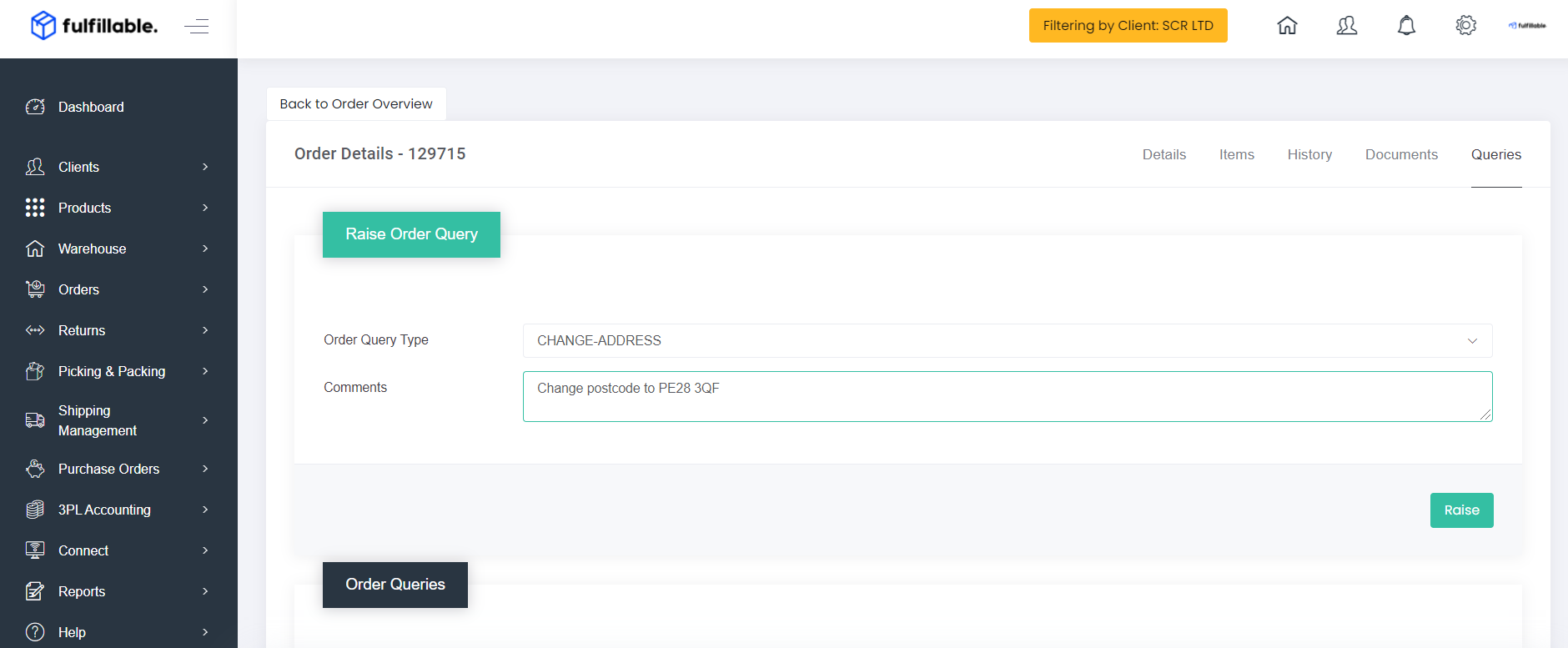Expand the Orders menu chevron
1568x648 pixels.
coord(205,289)
